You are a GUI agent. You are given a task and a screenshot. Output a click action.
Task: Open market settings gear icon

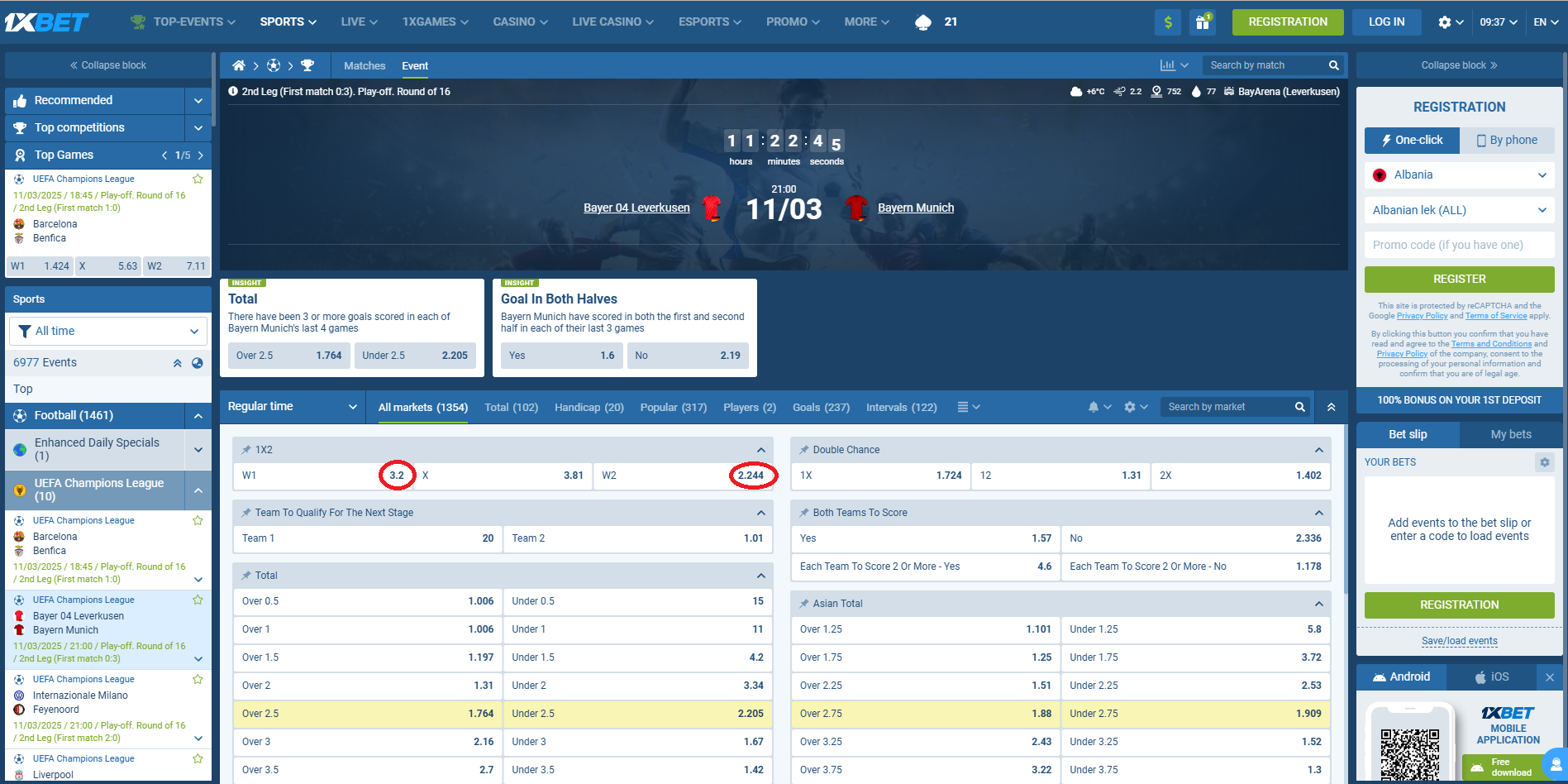1130,407
